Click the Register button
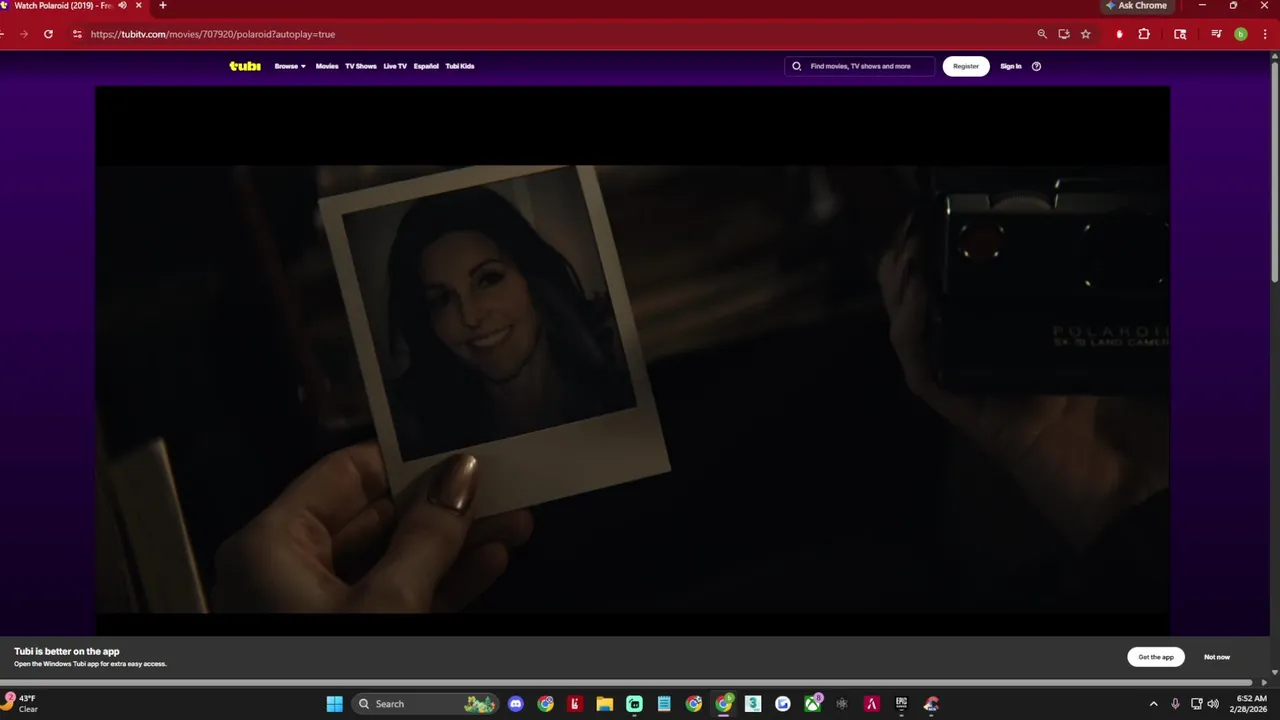 (x=966, y=66)
